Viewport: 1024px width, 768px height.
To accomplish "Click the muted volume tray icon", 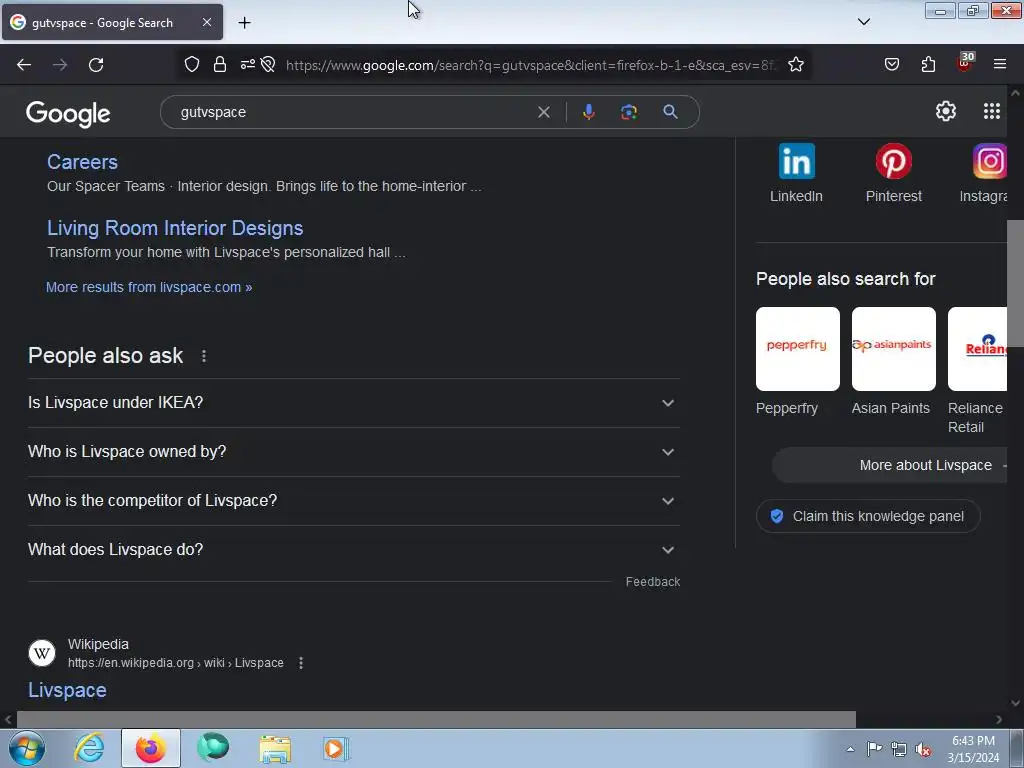I will (923, 750).
